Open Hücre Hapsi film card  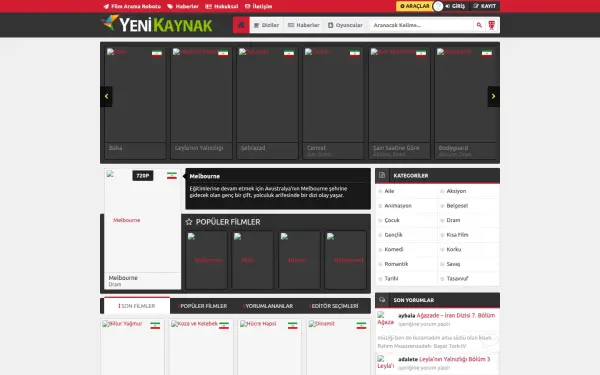pyautogui.click(x=269, y=347)
